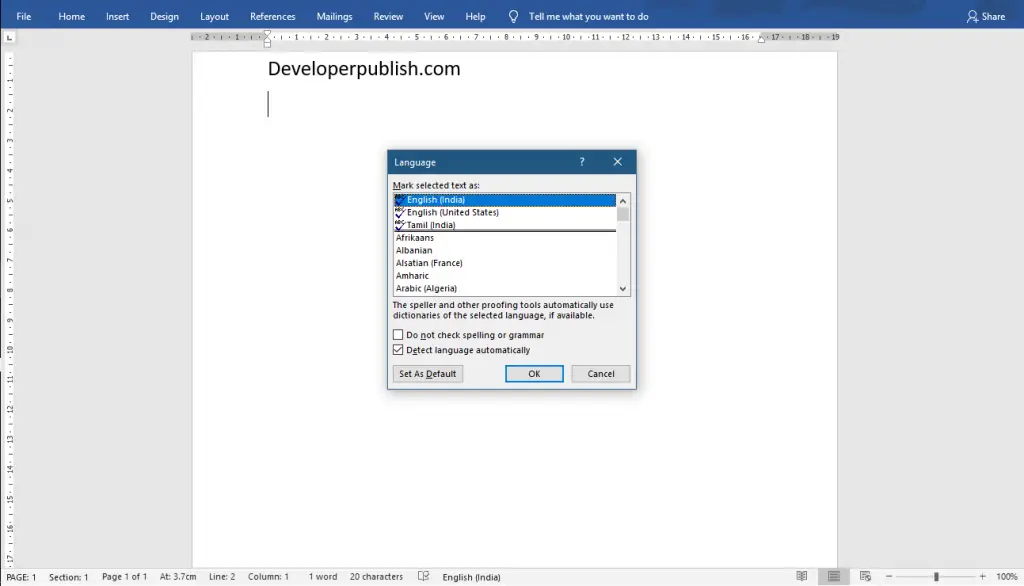The height and width of the screenshot is (586, 1024).
Task: Click the tab selector at the ruler corner
Action: pyautogui.click(x=9, y=38)
